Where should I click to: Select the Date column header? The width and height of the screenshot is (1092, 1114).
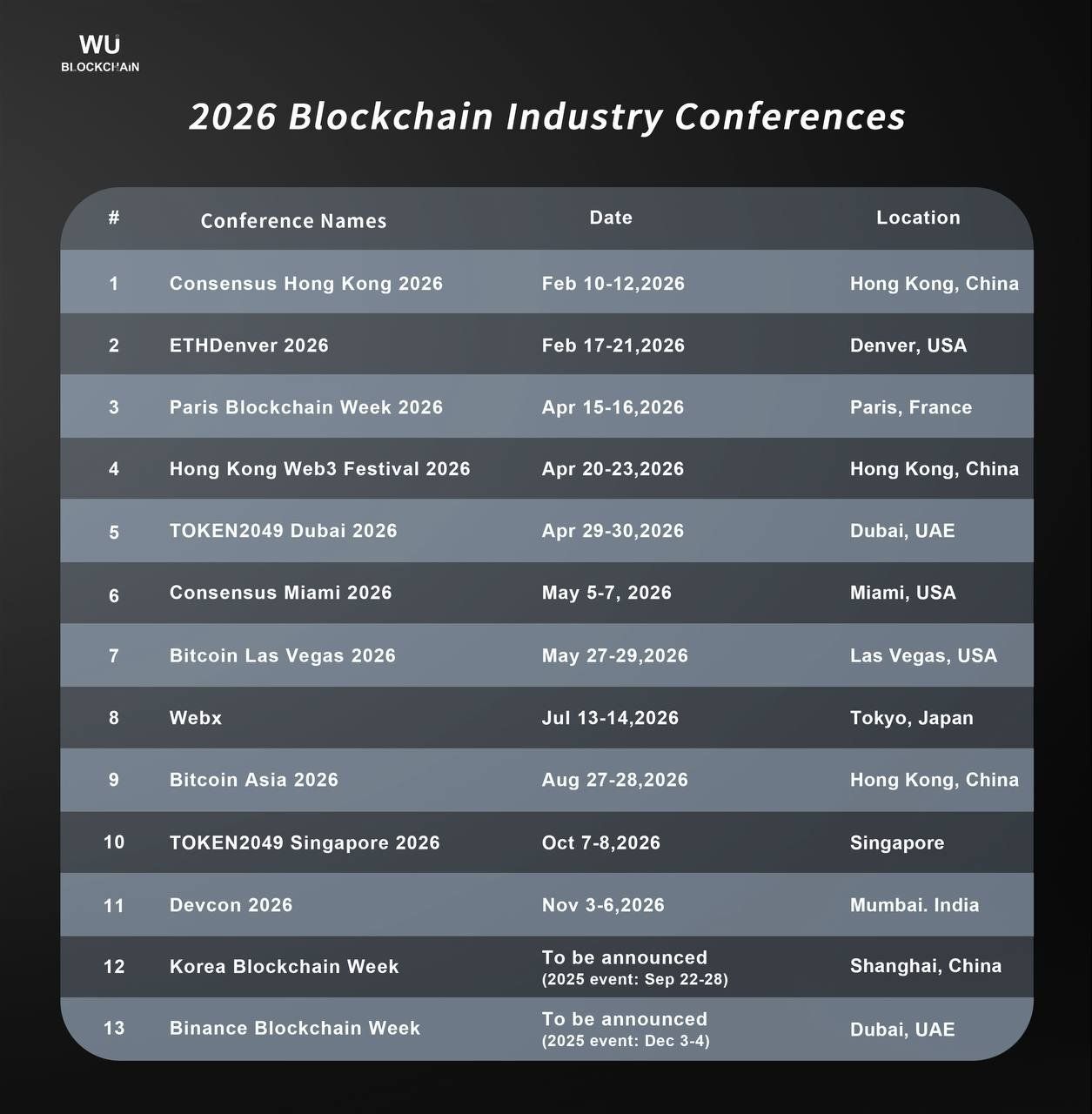tap(611, 218)
